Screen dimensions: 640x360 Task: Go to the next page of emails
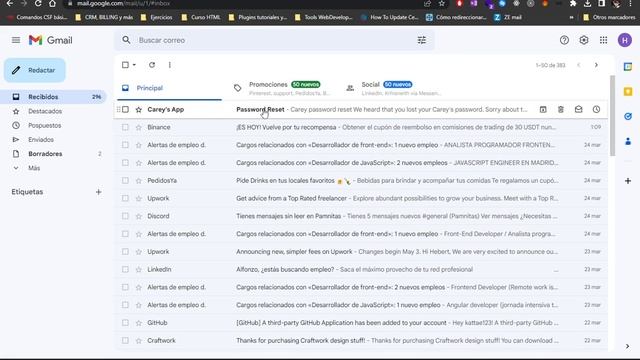pos(596,65)
